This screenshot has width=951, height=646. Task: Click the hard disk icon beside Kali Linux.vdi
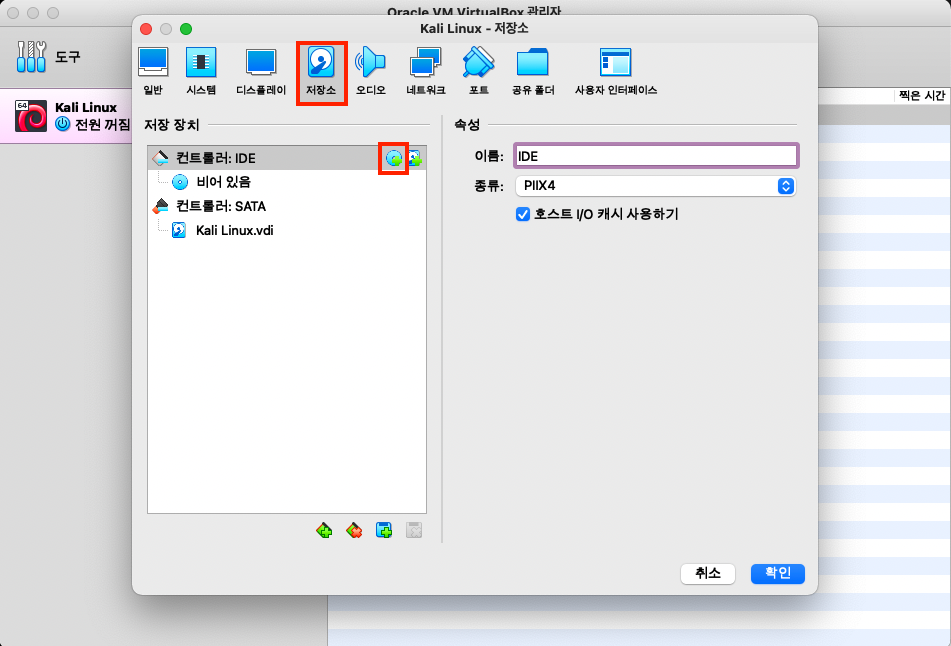179,230
